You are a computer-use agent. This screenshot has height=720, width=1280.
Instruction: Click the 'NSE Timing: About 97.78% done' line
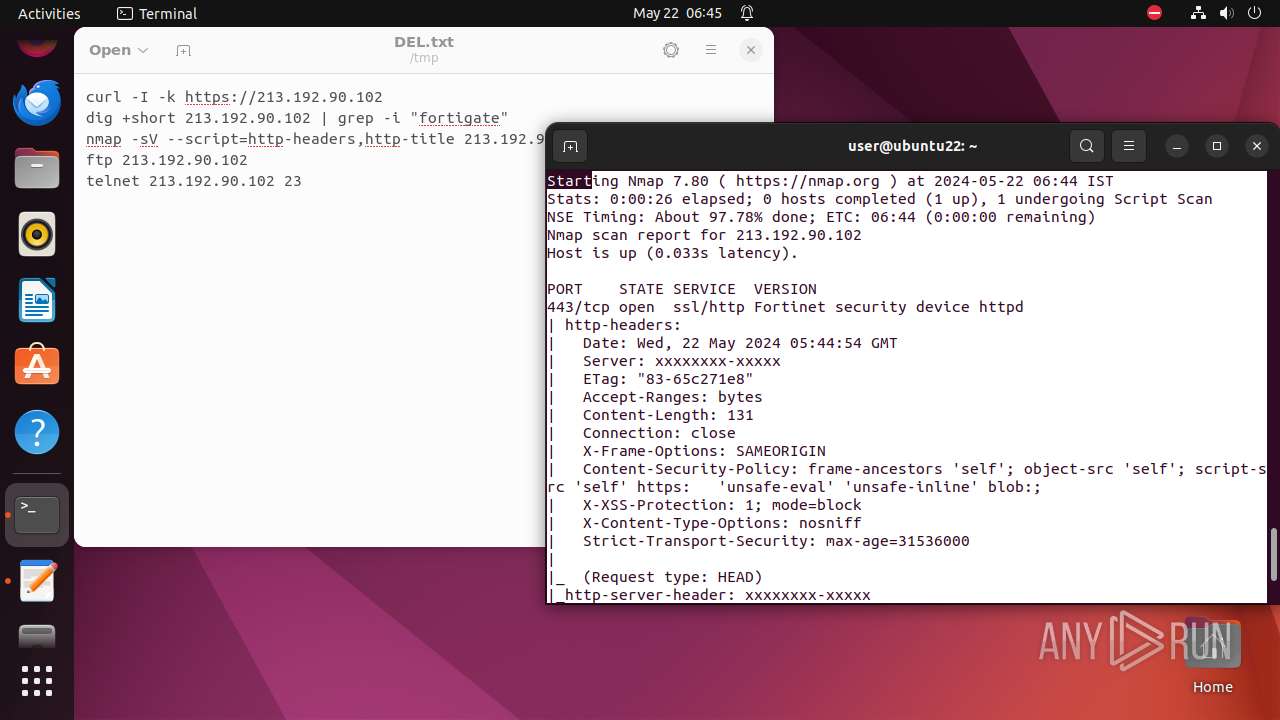pyautogui.click(x=821, y=217)
